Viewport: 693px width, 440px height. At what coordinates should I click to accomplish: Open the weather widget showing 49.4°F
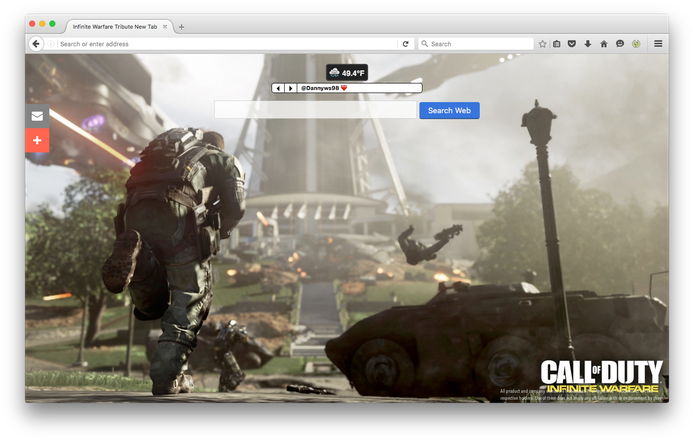pyautogui.click(x=347, y=73)
